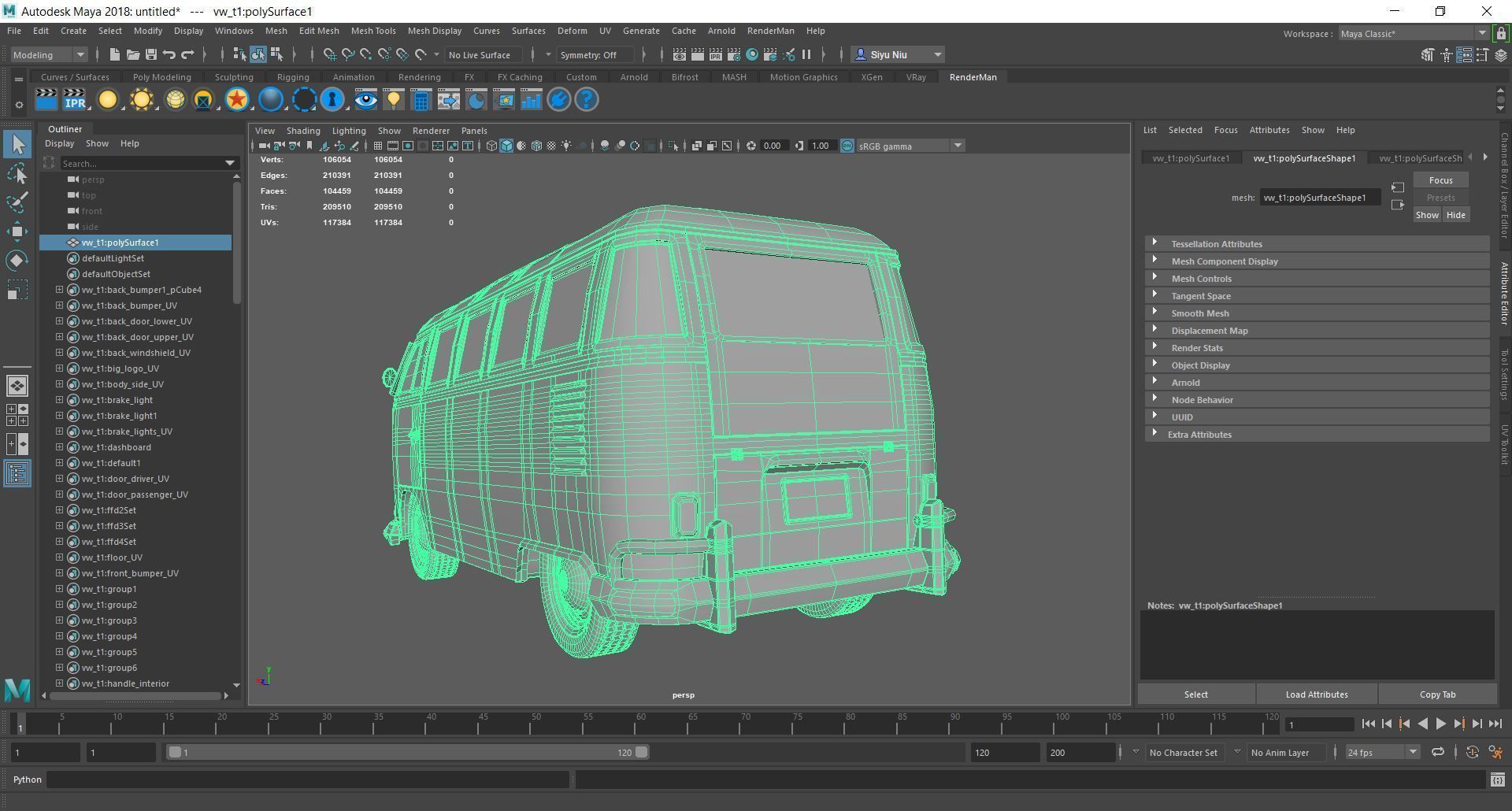The height and width of the screenshot is (811, 1512).
Task: Expand the Smooth Mesh section
Action: (1317, 313)
